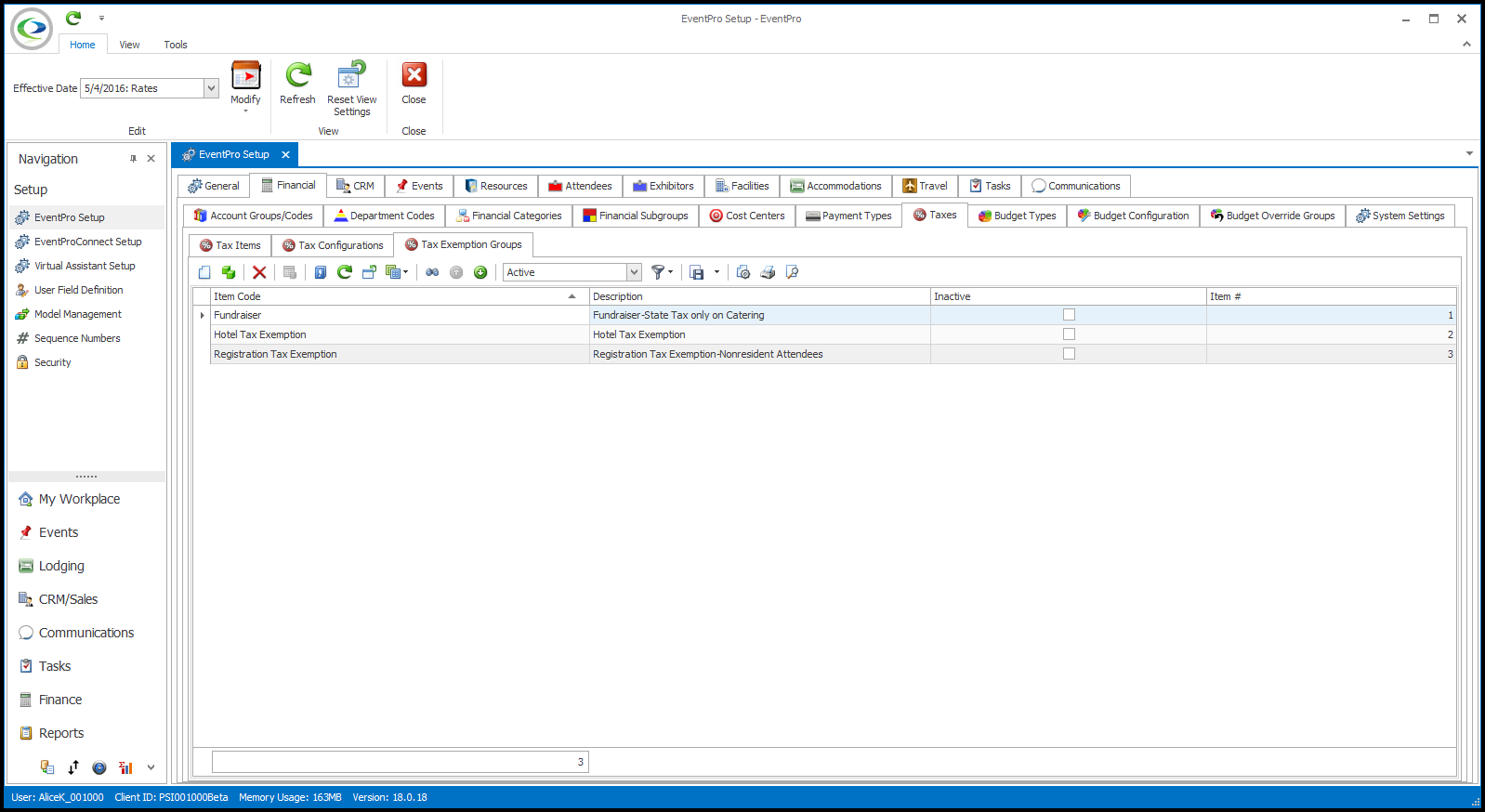Open the Accommodations setup tab
Screen dimensions: 1485x812
(835, 186)
